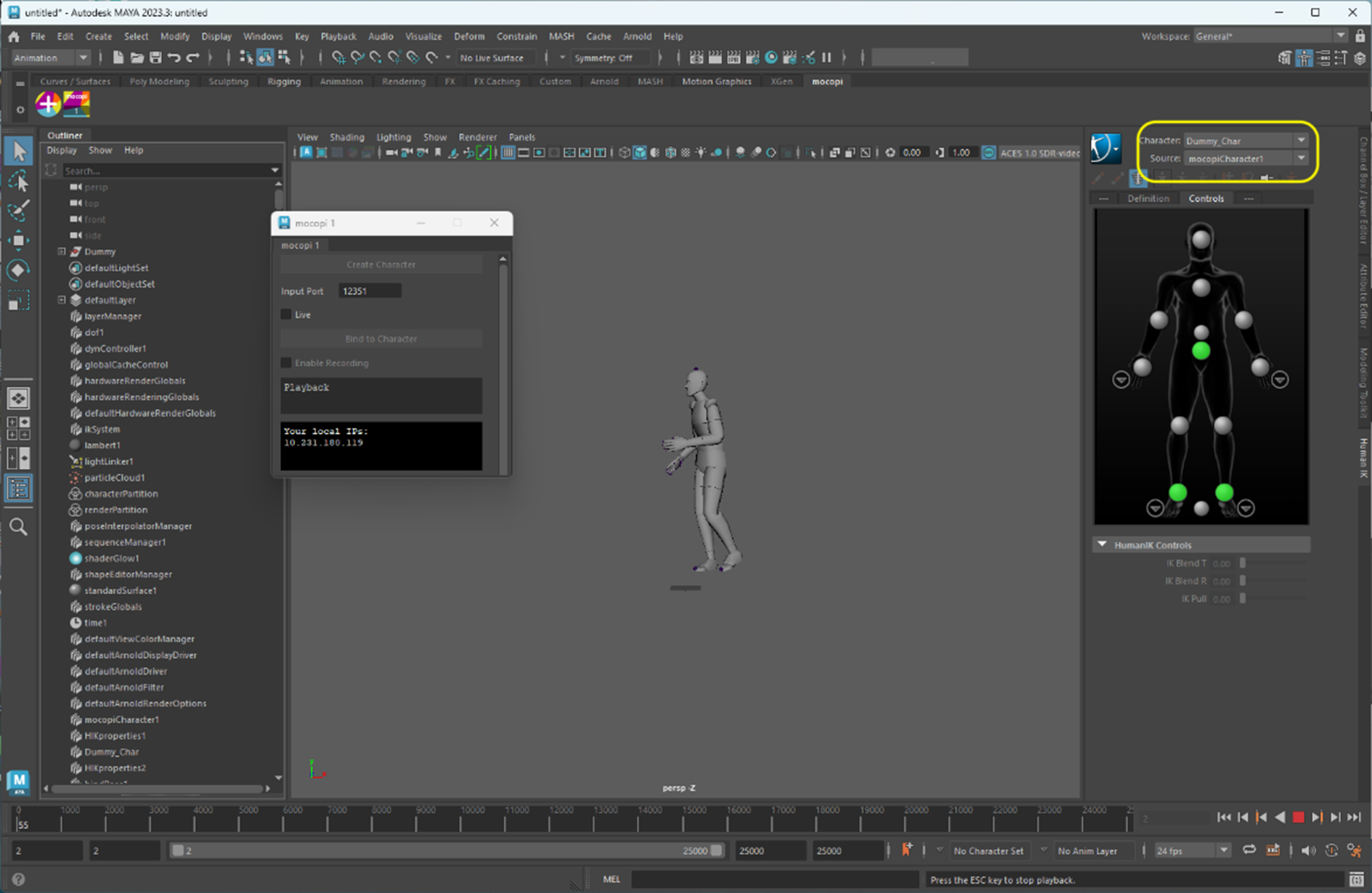Viewport: 1372px width, 893px height.
Task: Click the HumanIK character icon button
Action: tap(1105, 148)
